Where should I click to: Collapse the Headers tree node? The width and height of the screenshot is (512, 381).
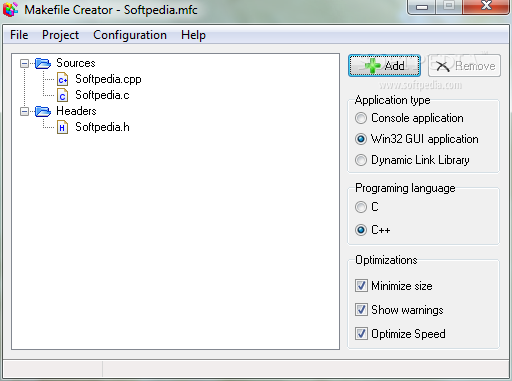[24, 111]
